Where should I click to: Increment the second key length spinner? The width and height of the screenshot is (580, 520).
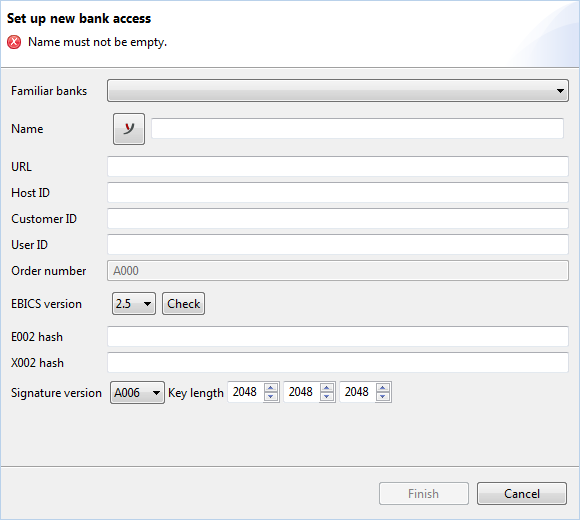point(327,388)
